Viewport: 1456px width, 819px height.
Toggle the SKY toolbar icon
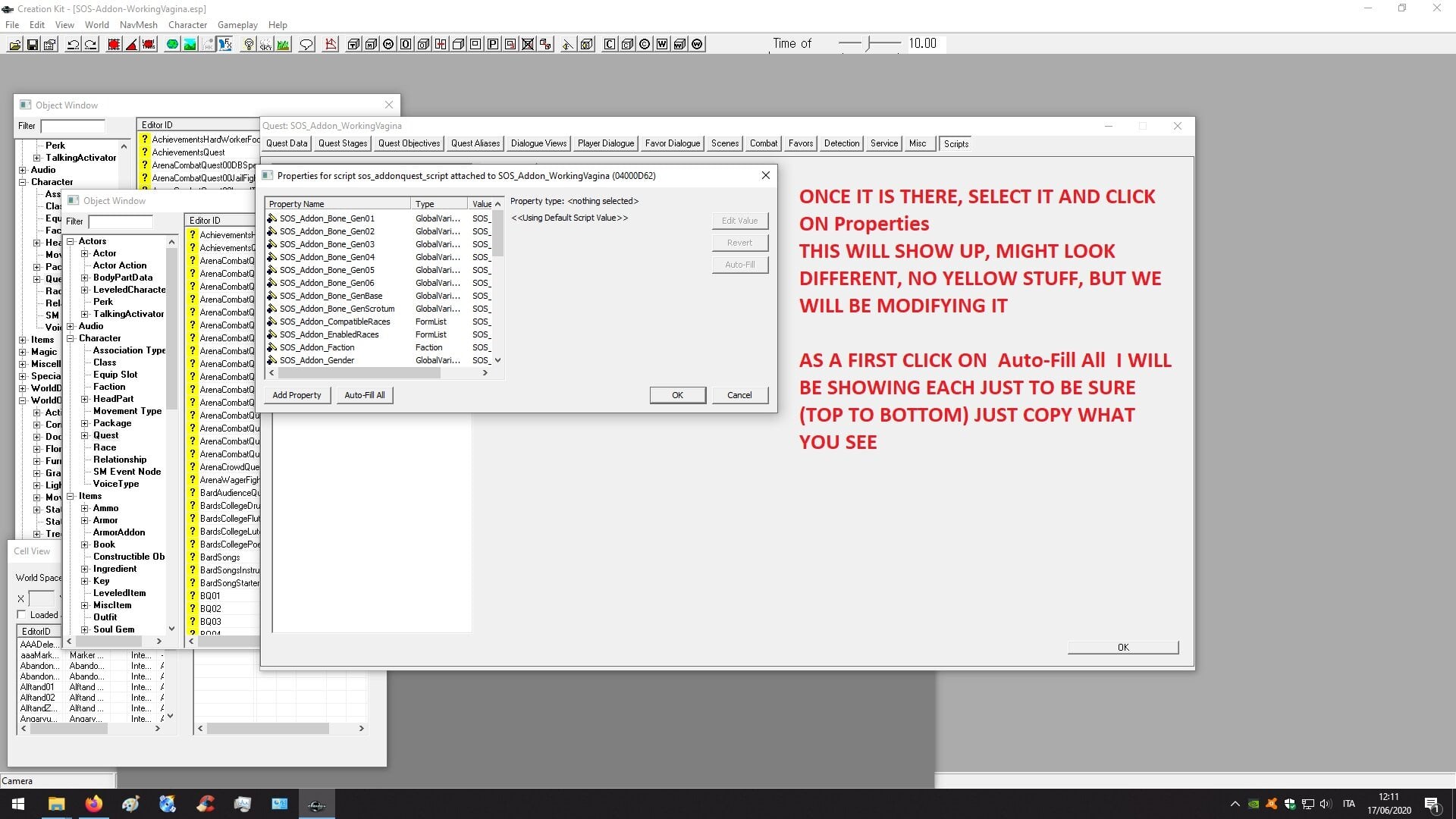[265, 44]
